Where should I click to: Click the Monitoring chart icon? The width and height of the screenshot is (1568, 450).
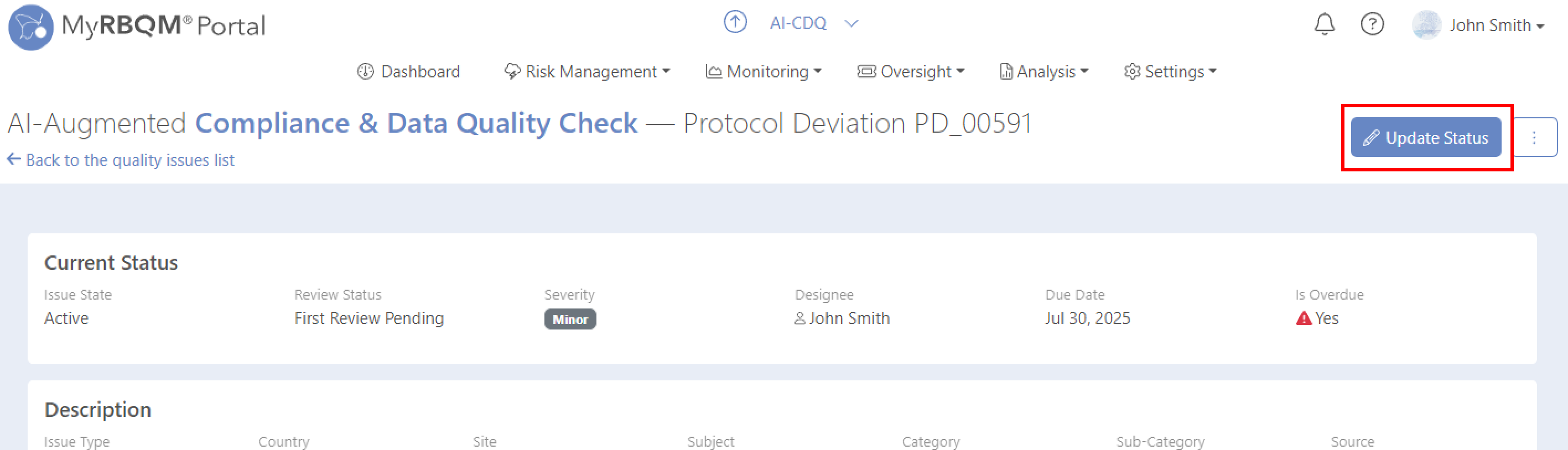pos(713,72)
